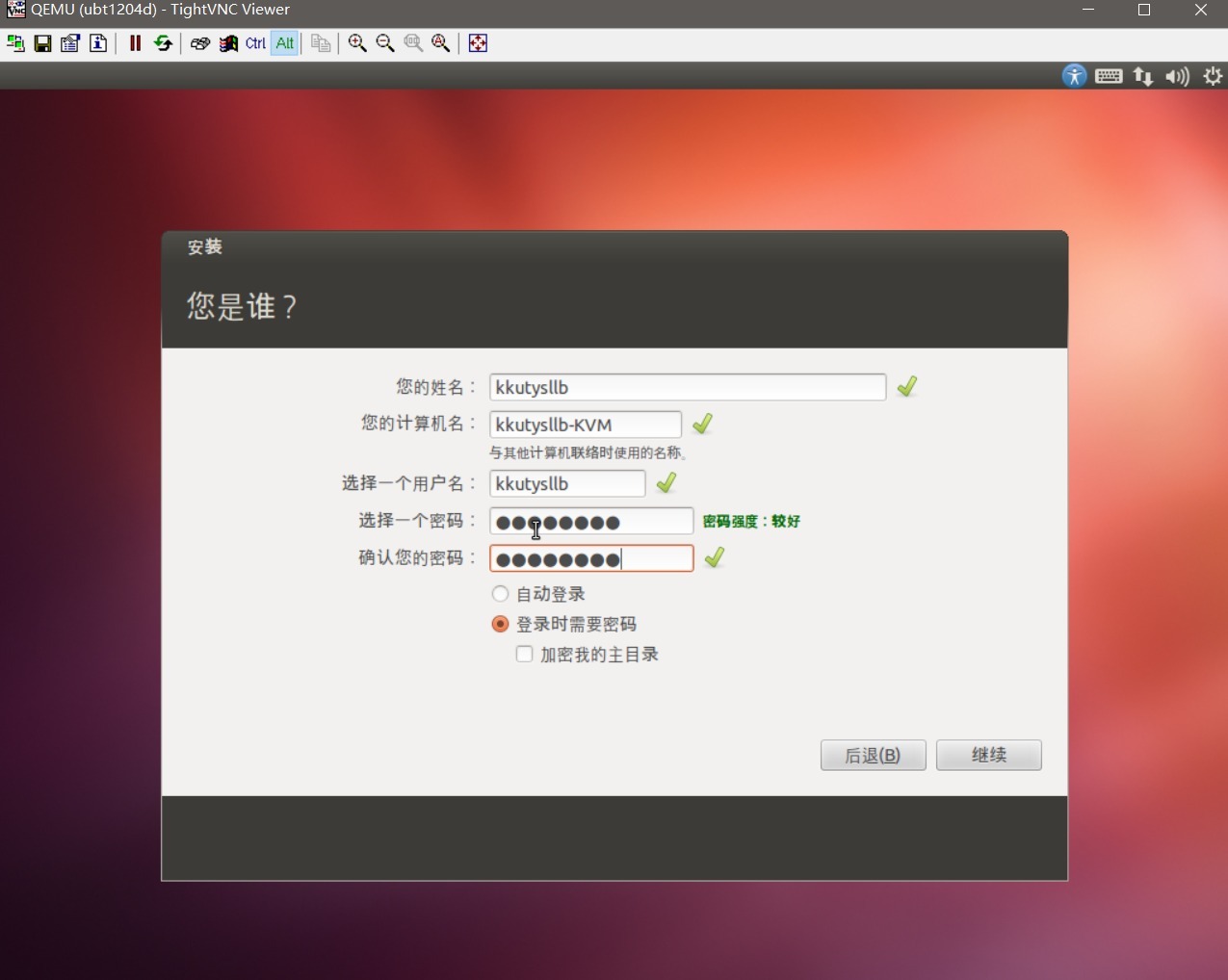Open the connection options dialog
This screenshot has width=1228, height=980.
coord(70,43)
